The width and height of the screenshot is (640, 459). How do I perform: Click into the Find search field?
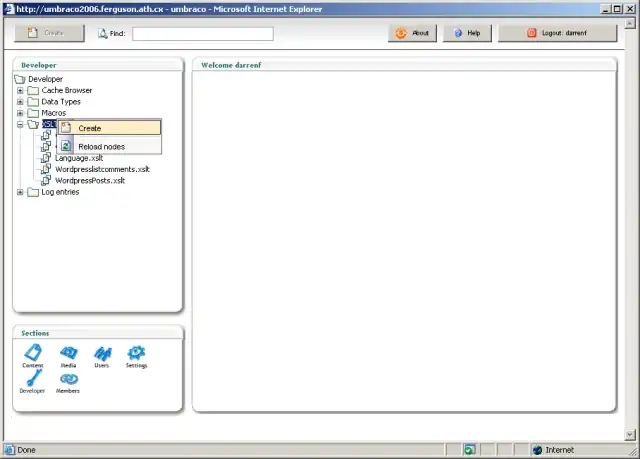coord(202,33)
